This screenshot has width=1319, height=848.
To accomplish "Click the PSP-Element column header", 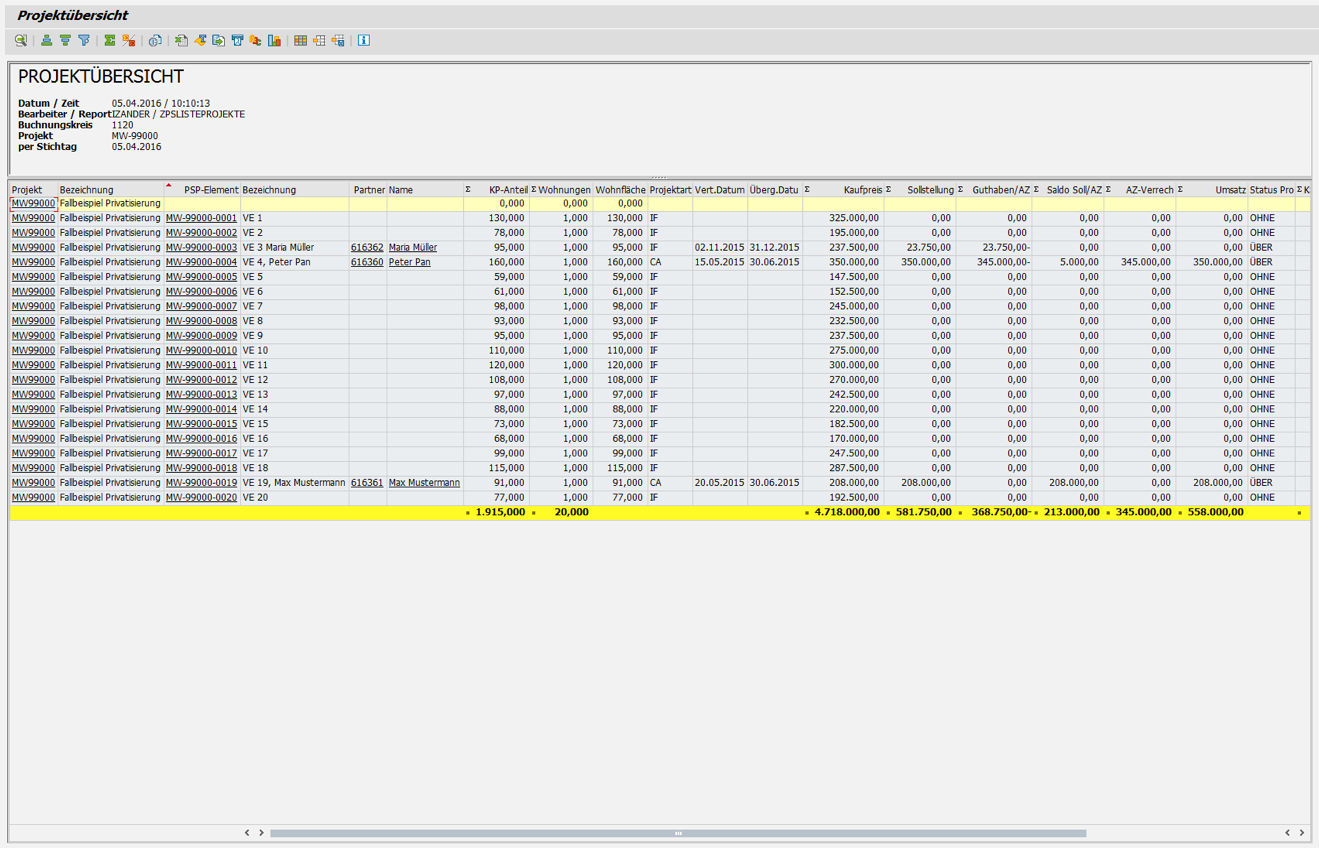I will pyautogui.click(x=210, y=190).
